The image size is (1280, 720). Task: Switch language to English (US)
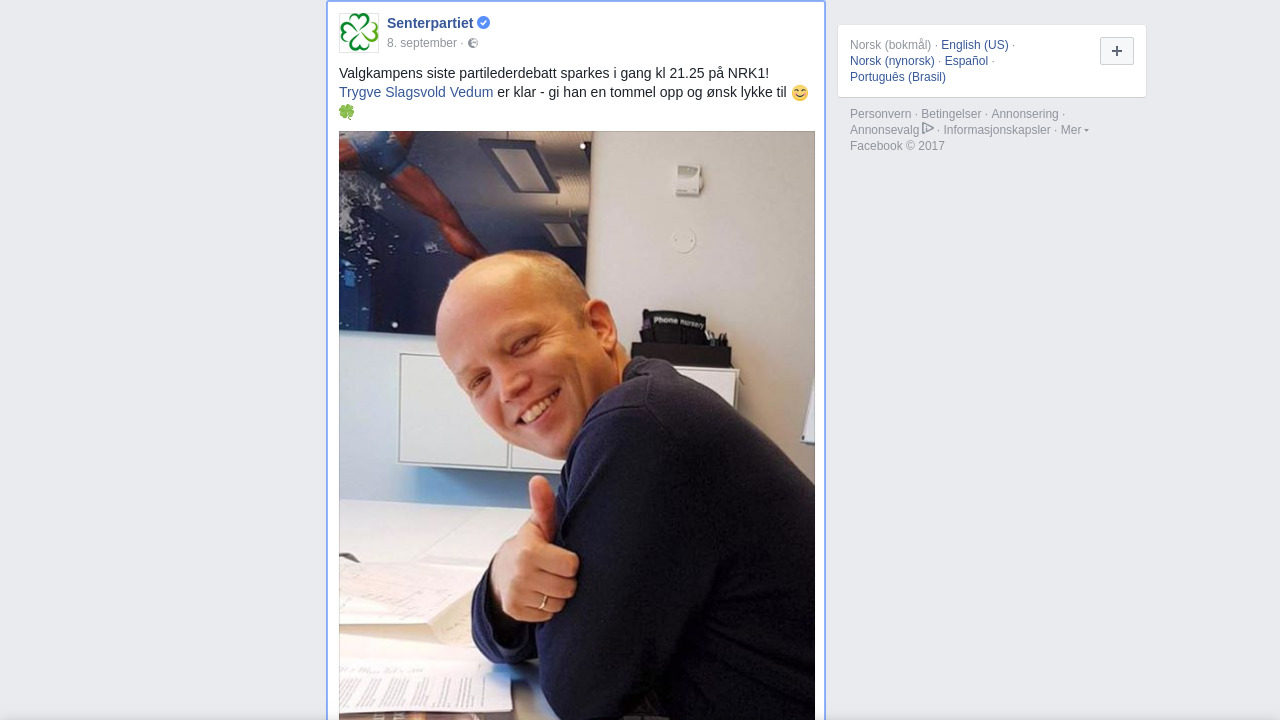(x=975, y=45)
